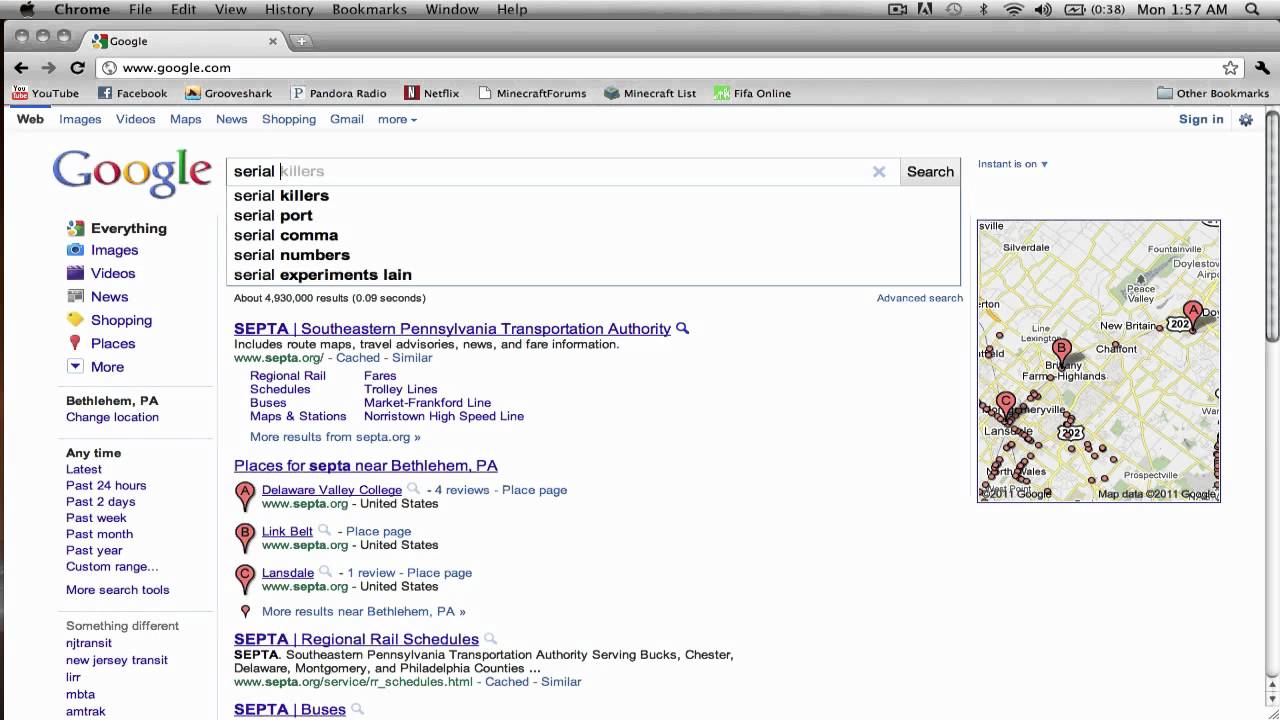Open Google settings gear icon
1280x720 pixels.
(1246, 120)
